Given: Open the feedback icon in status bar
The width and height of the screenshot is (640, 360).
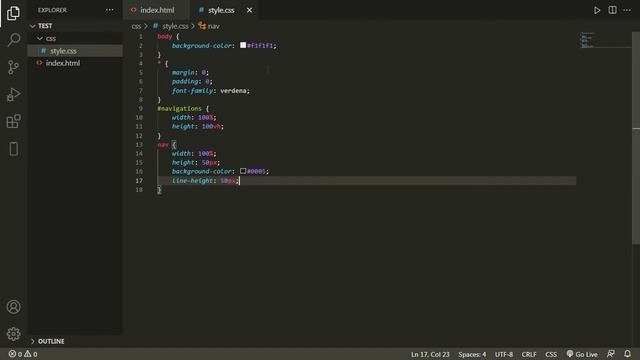Looking at the screenshot, I should (x=611, y=354).
